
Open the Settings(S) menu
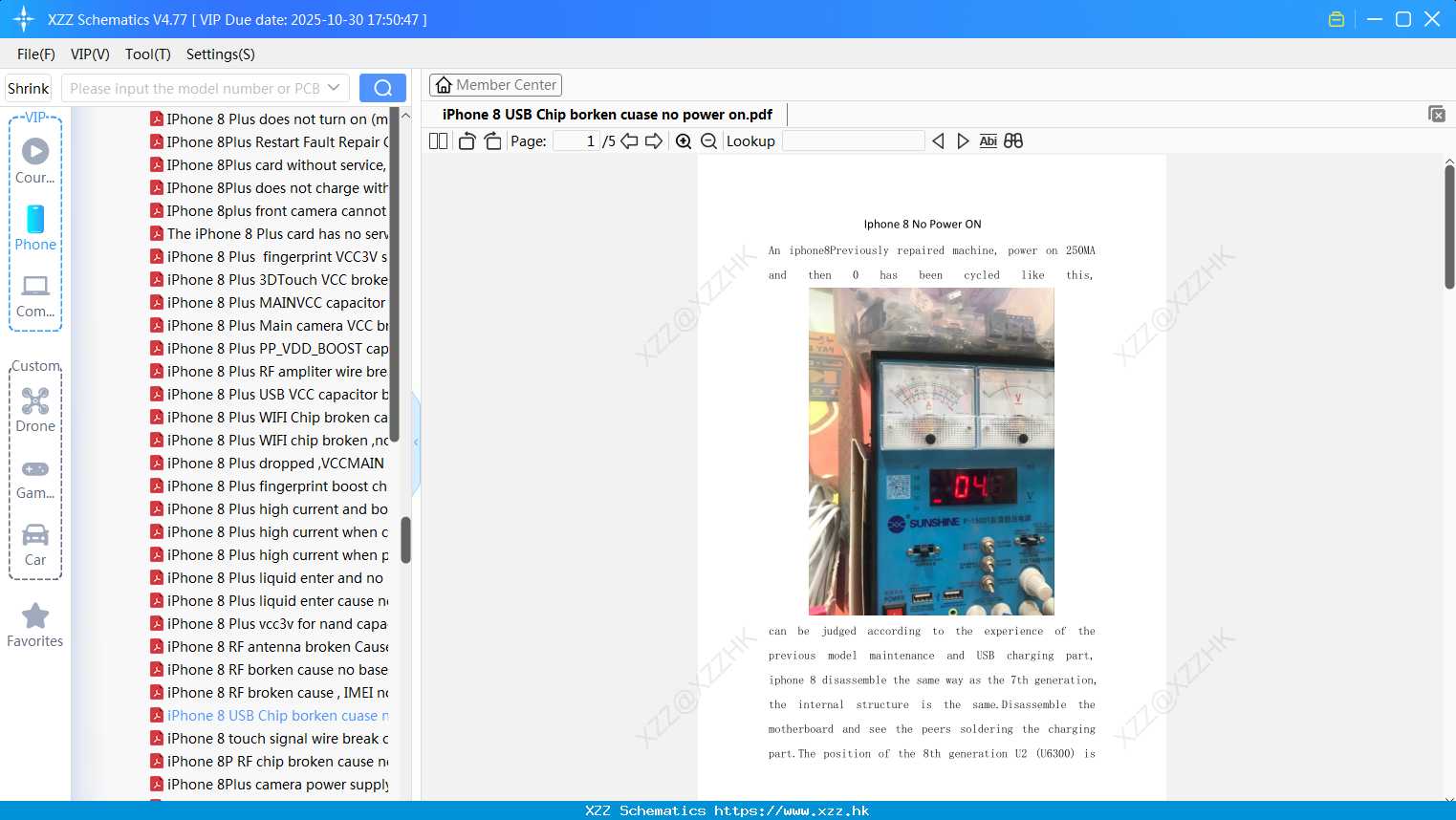[x=221, y=54]
